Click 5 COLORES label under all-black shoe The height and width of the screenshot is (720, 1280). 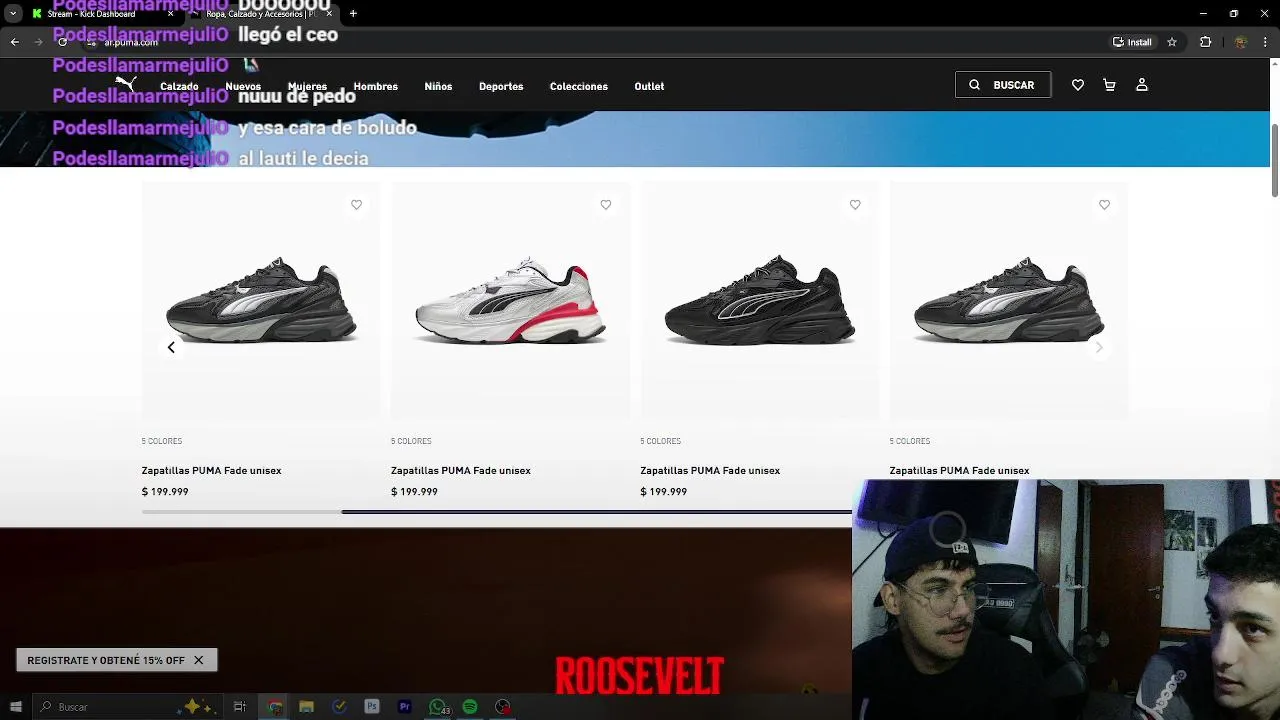tap(661, 441)
